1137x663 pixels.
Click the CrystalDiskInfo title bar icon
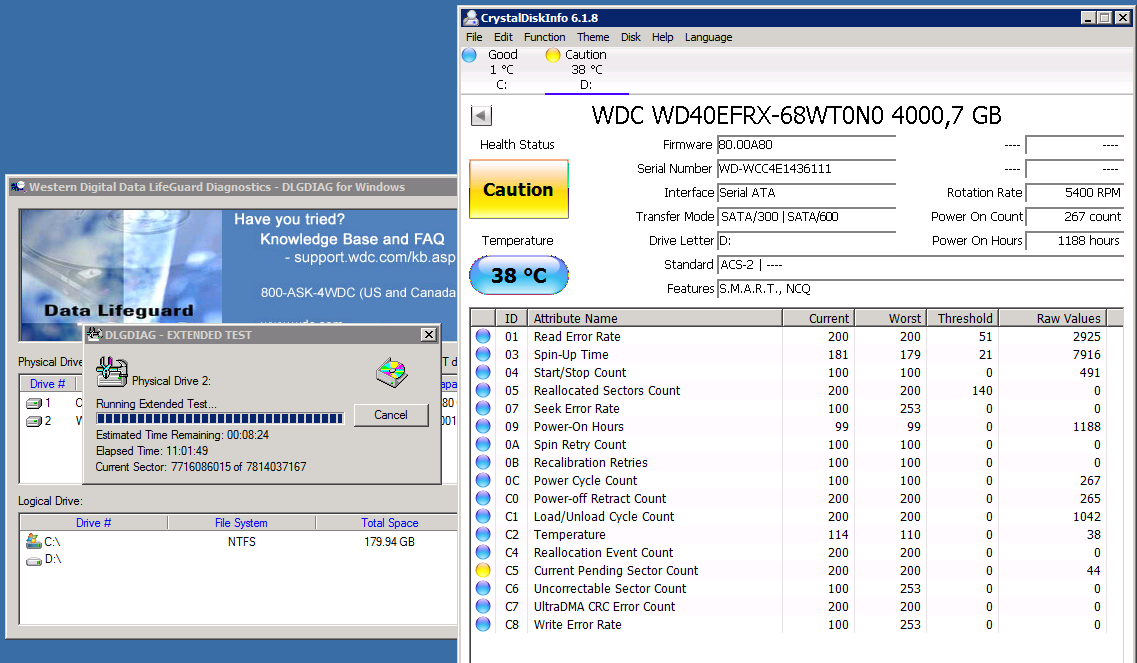click(471, 18)
